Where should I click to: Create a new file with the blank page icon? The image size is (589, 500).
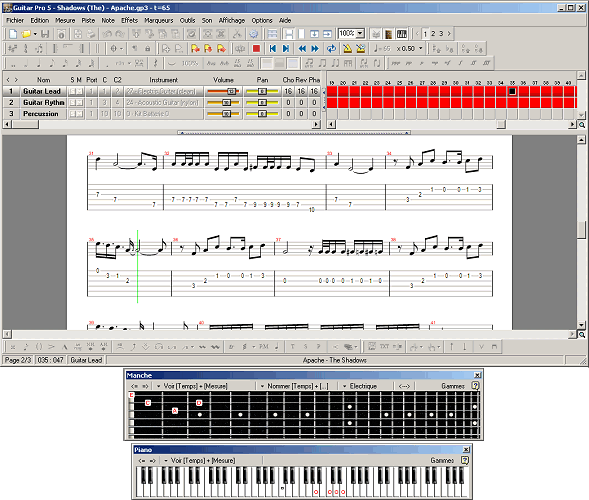click(x=13, y=34)
